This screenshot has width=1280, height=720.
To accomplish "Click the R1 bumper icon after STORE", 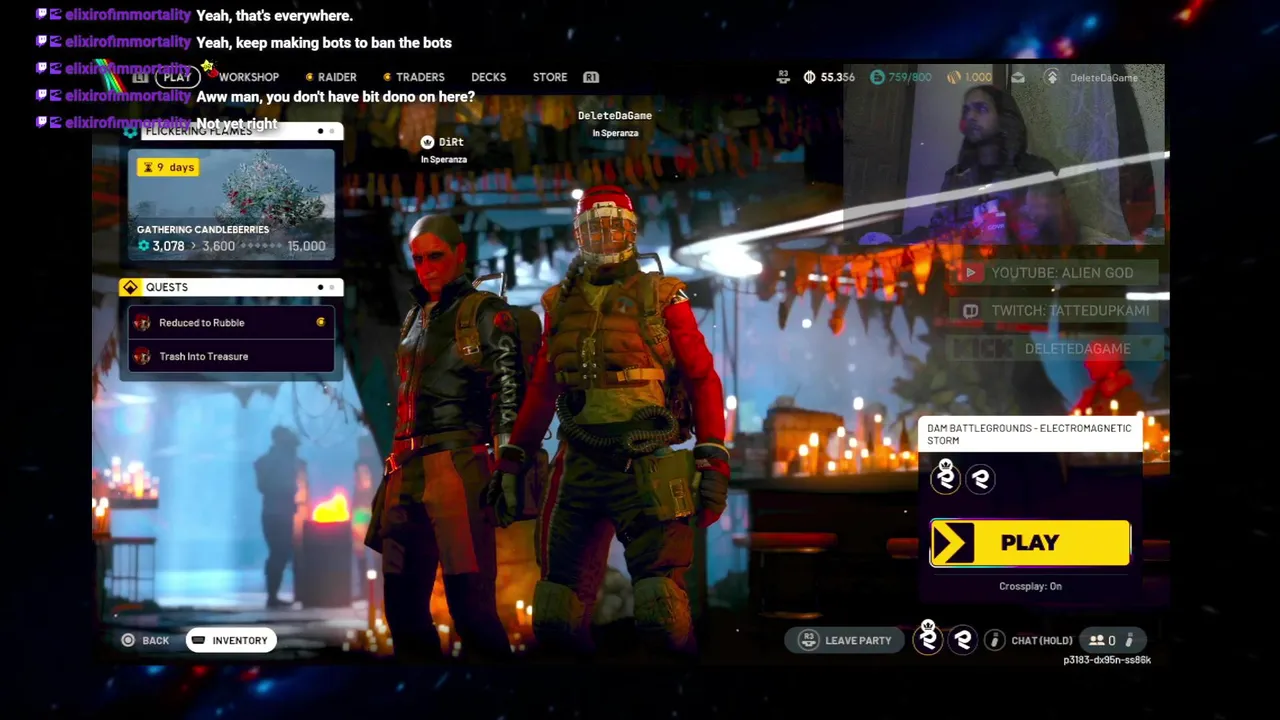I will (591, 77).
